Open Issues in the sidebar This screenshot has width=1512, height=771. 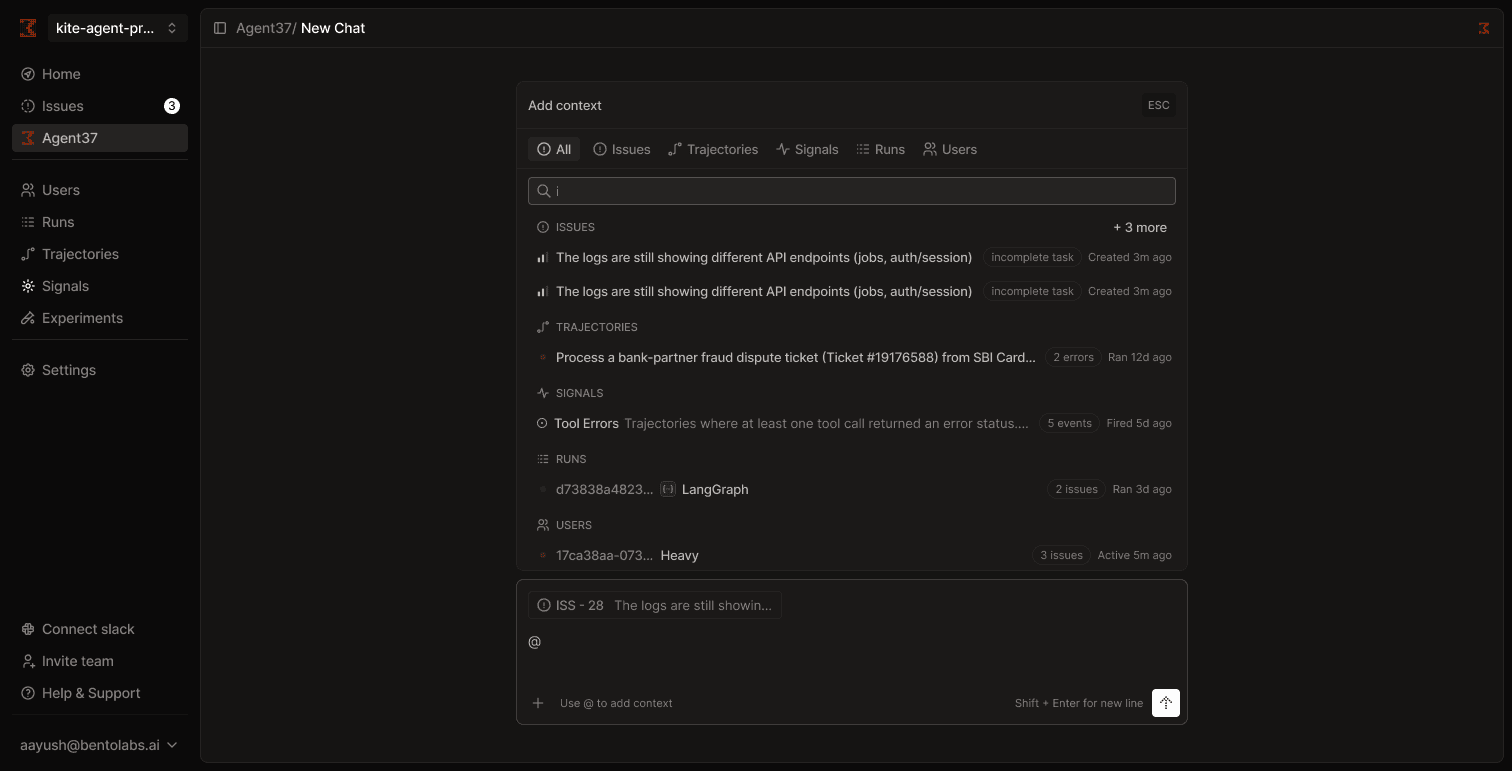click(100, 106)
